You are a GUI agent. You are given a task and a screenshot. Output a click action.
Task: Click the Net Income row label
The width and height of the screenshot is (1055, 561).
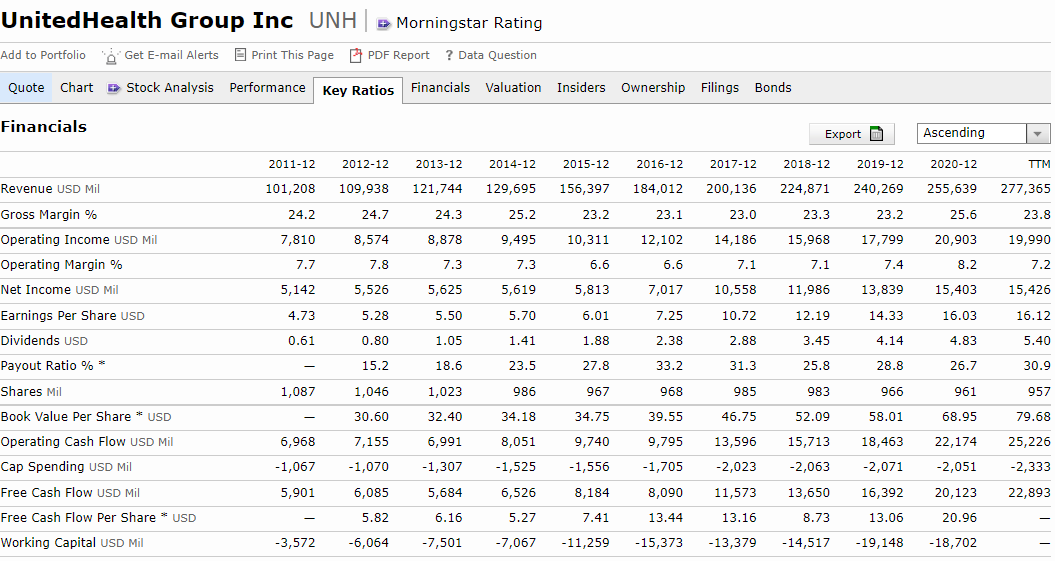(x=59, y=290)
